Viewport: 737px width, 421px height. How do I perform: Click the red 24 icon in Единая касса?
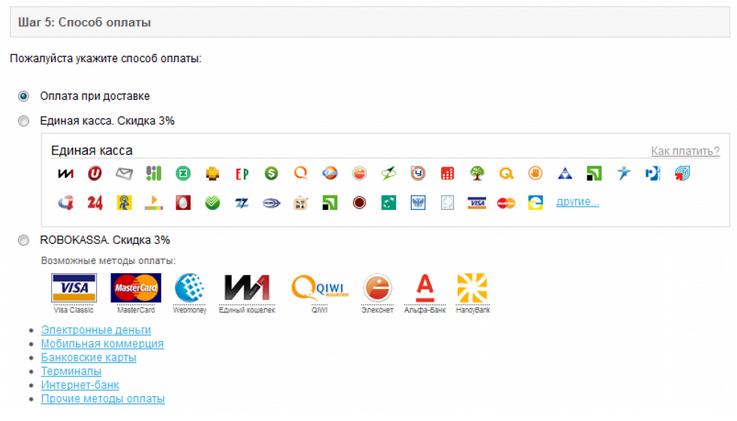point(95,203)
